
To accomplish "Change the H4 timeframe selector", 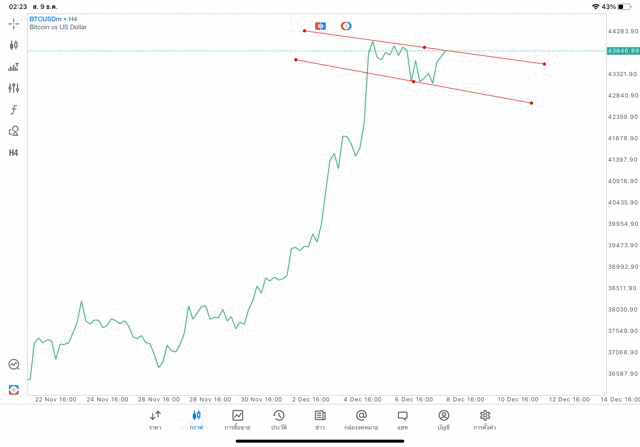I will coord(14,152).
